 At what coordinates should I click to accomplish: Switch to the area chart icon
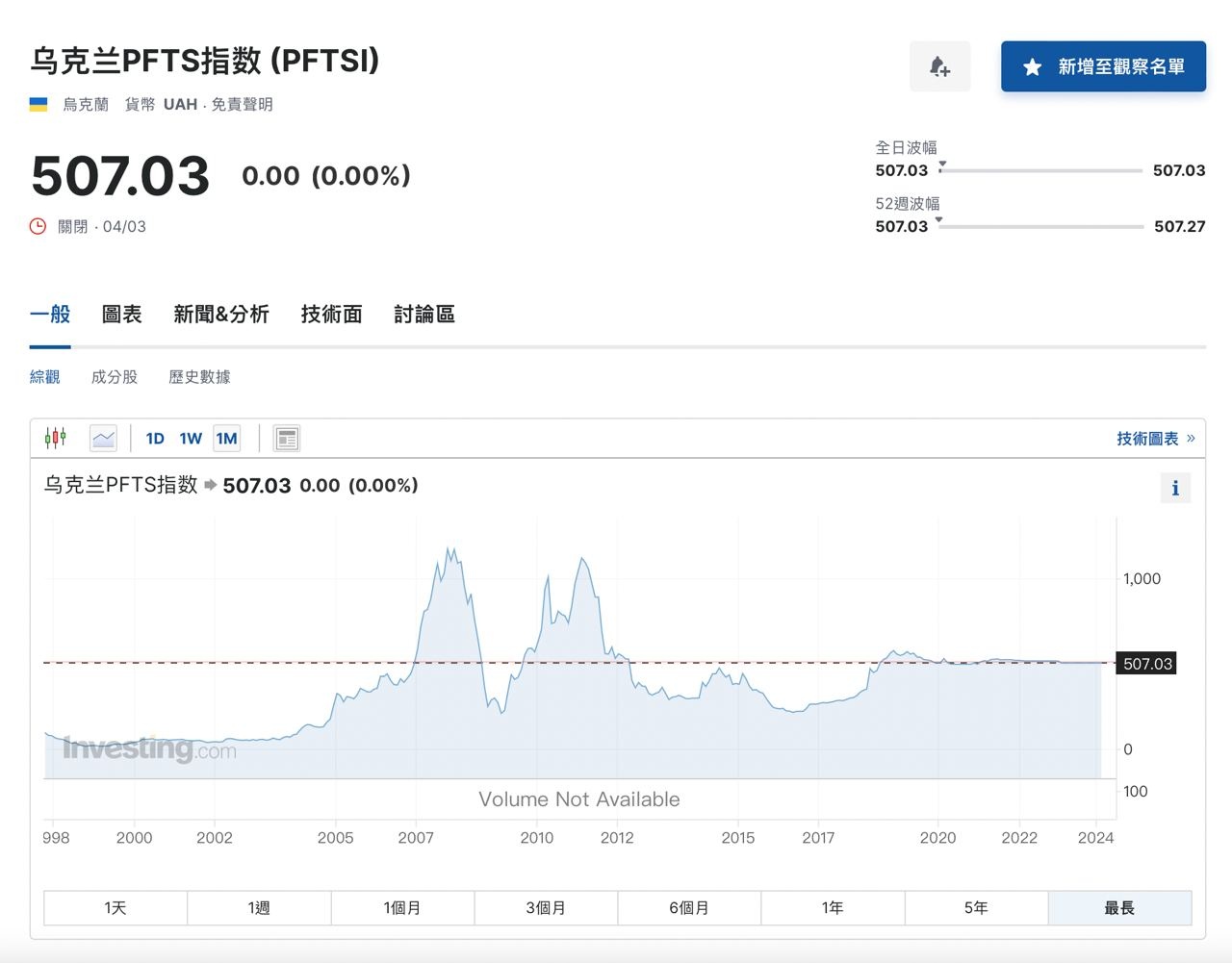tap(103, 439)
